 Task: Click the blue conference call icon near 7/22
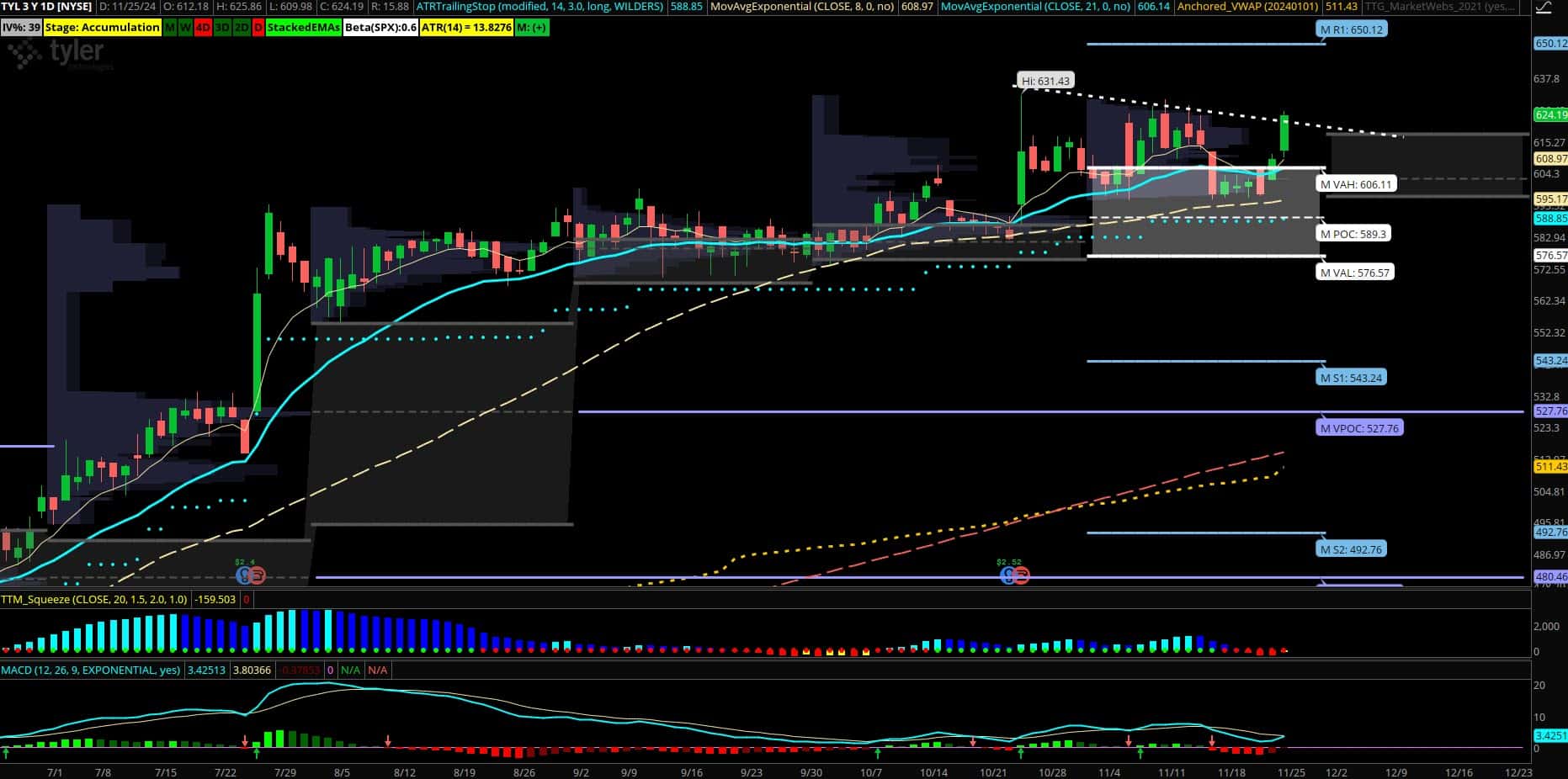[244, 575]
